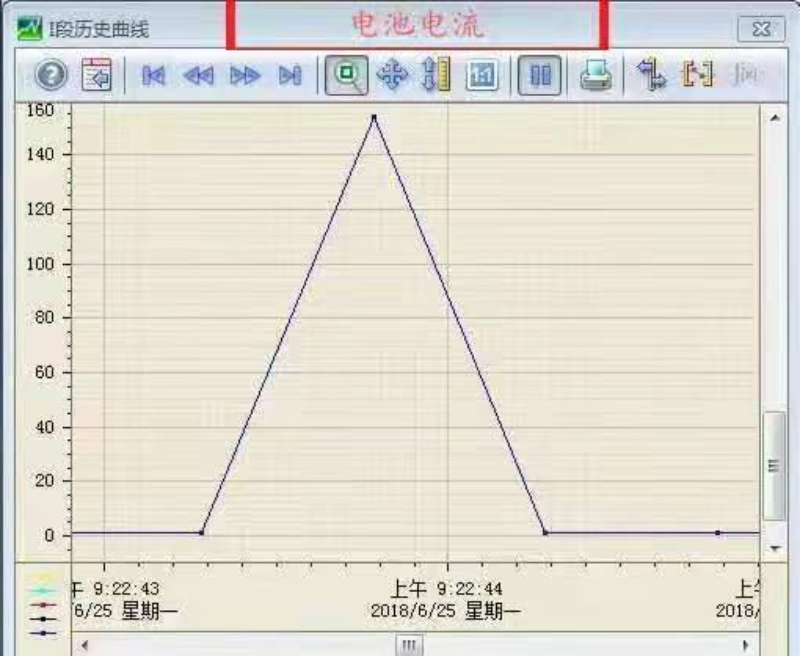Click the horizontal scrollbar thumb
The image size is (800, 656).
(409, 645)
